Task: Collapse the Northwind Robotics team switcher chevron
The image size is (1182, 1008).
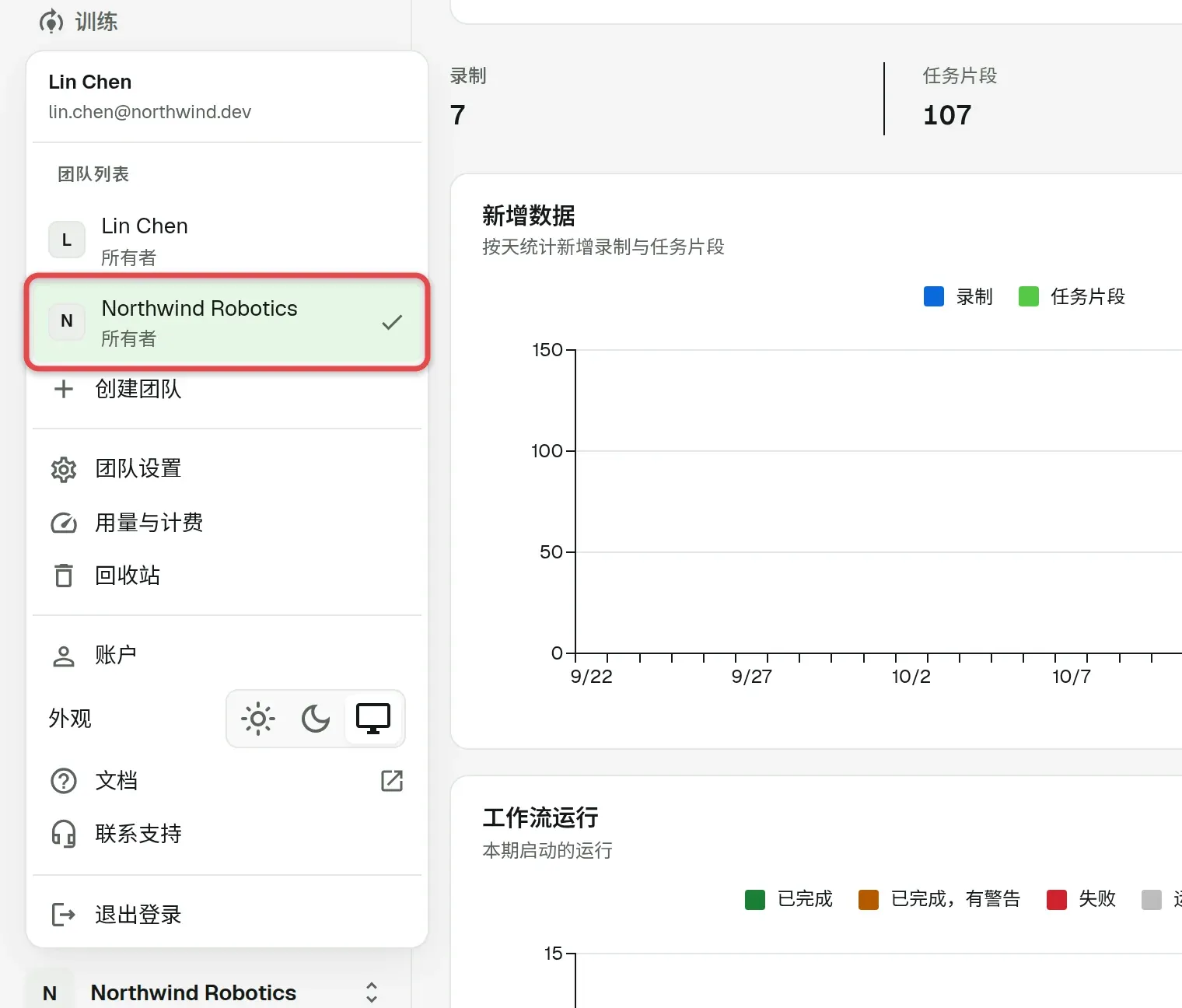Action: [x=372, y=992]
